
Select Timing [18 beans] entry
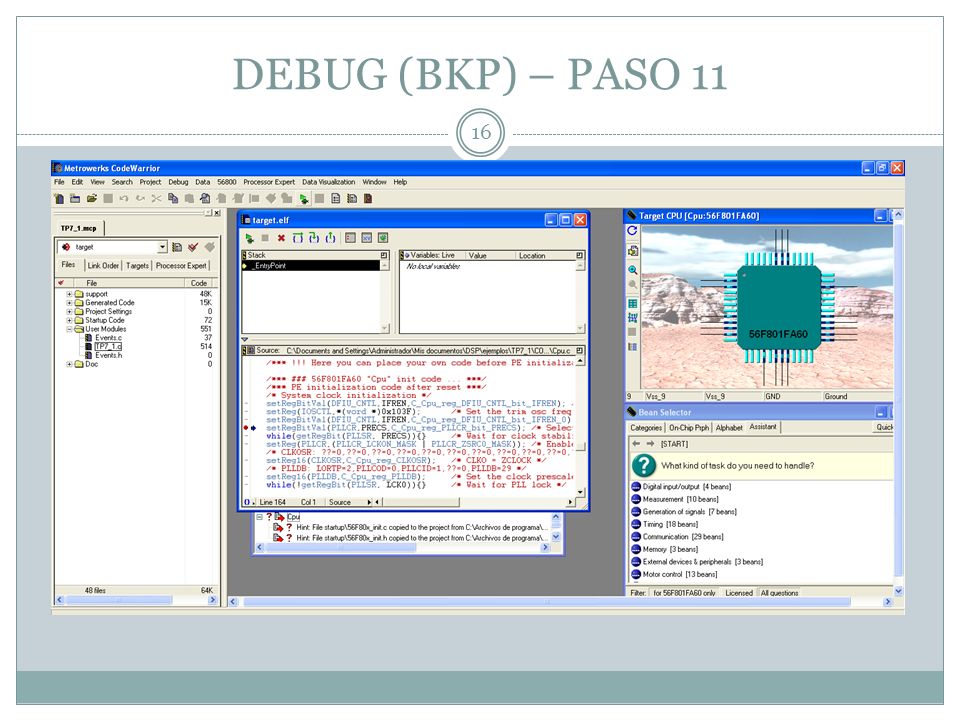click(x=670, y=524)
